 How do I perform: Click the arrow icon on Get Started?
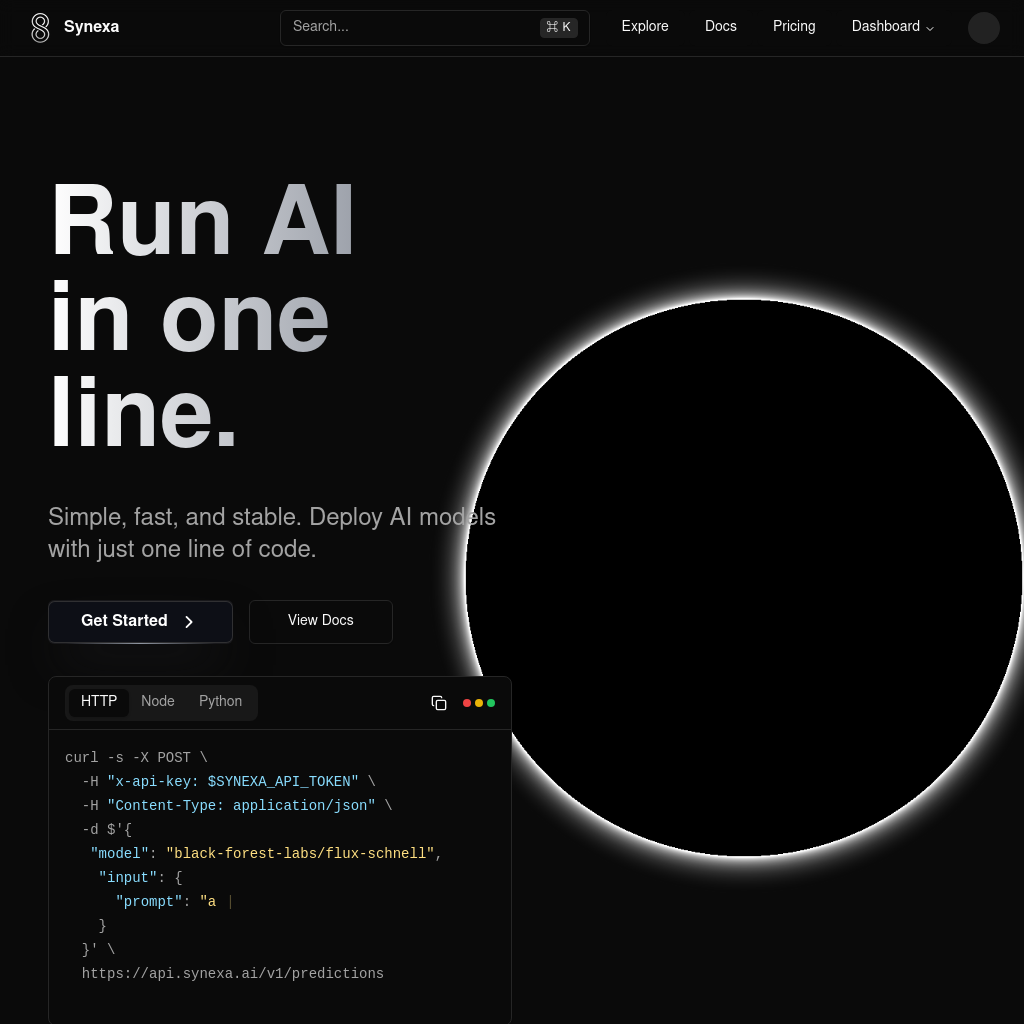(189, 622)
